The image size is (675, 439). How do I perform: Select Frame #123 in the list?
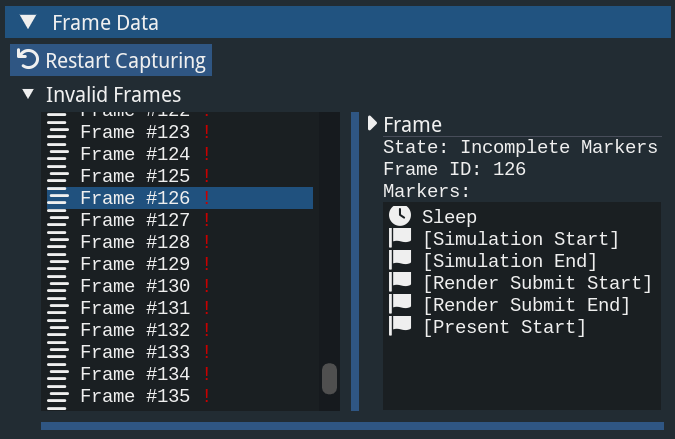coord(134,132)
